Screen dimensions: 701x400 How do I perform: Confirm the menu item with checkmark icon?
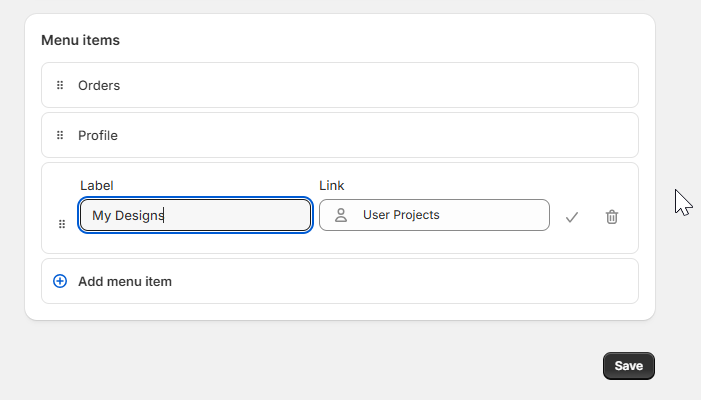click(x=572, y=217)
